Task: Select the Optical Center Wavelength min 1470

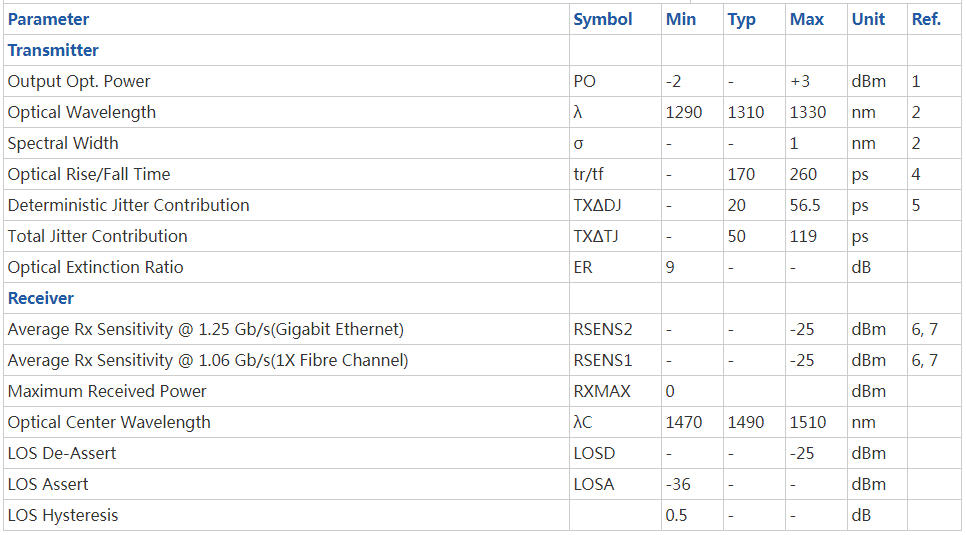Action: click(x=684, y=422)
